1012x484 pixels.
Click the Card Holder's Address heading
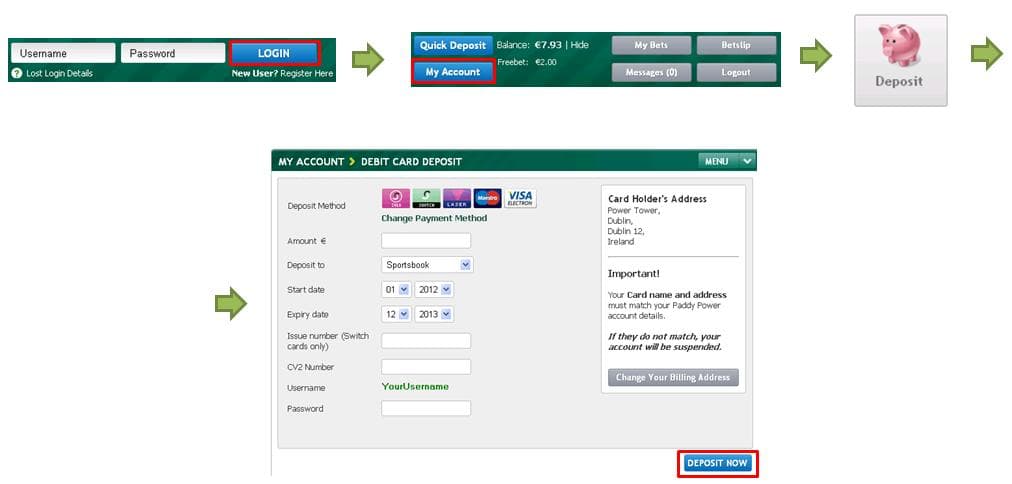(x=657, y=199)
